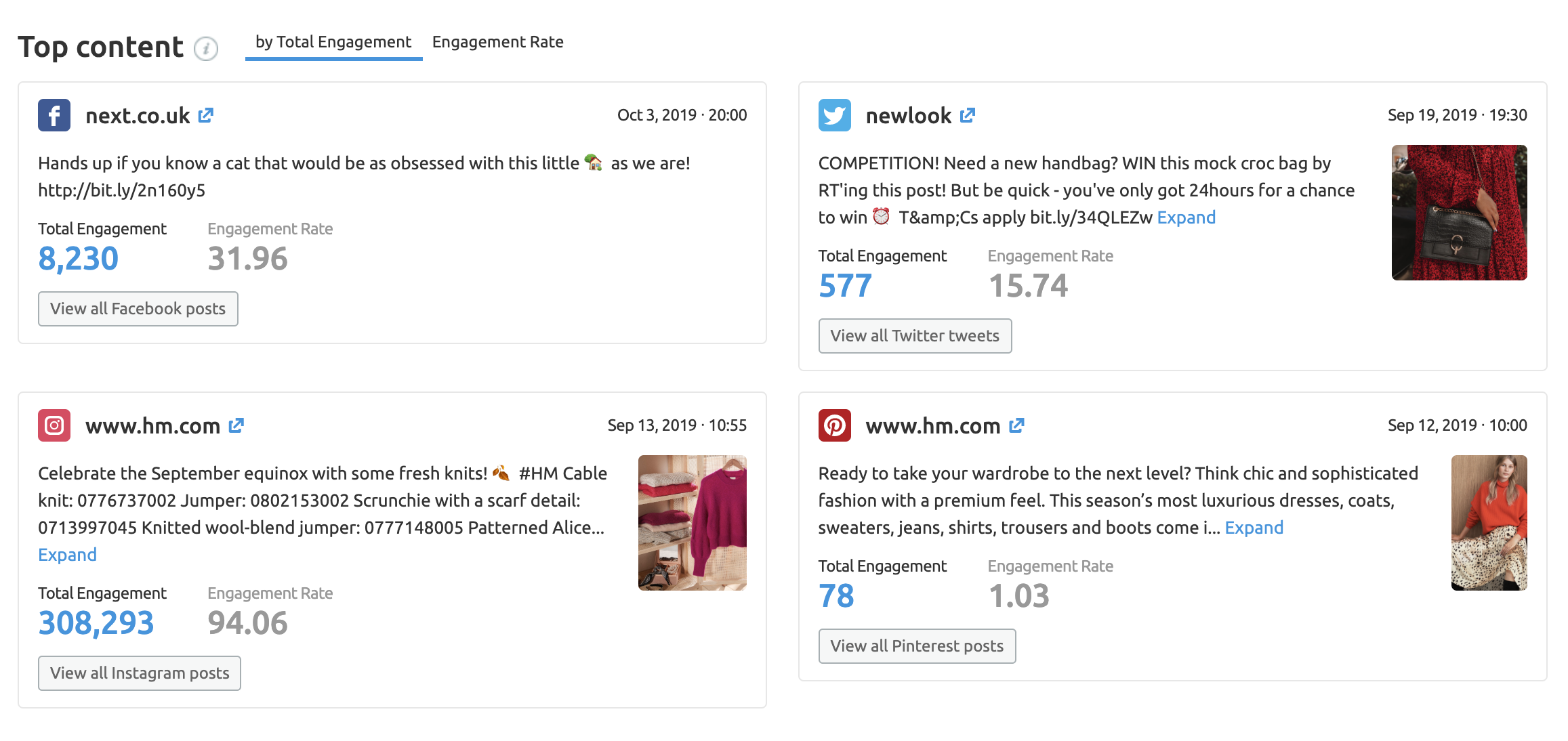Image resolution: width=1568 pixels, height=741 pixels.
Task: View all Instagram posts
Action: [x=140, y=673]
